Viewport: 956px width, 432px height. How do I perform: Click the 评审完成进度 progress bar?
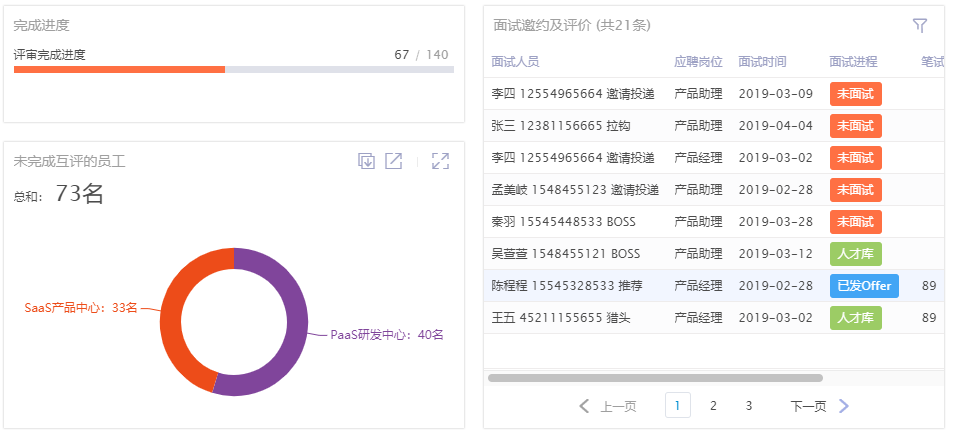[234, 69]
